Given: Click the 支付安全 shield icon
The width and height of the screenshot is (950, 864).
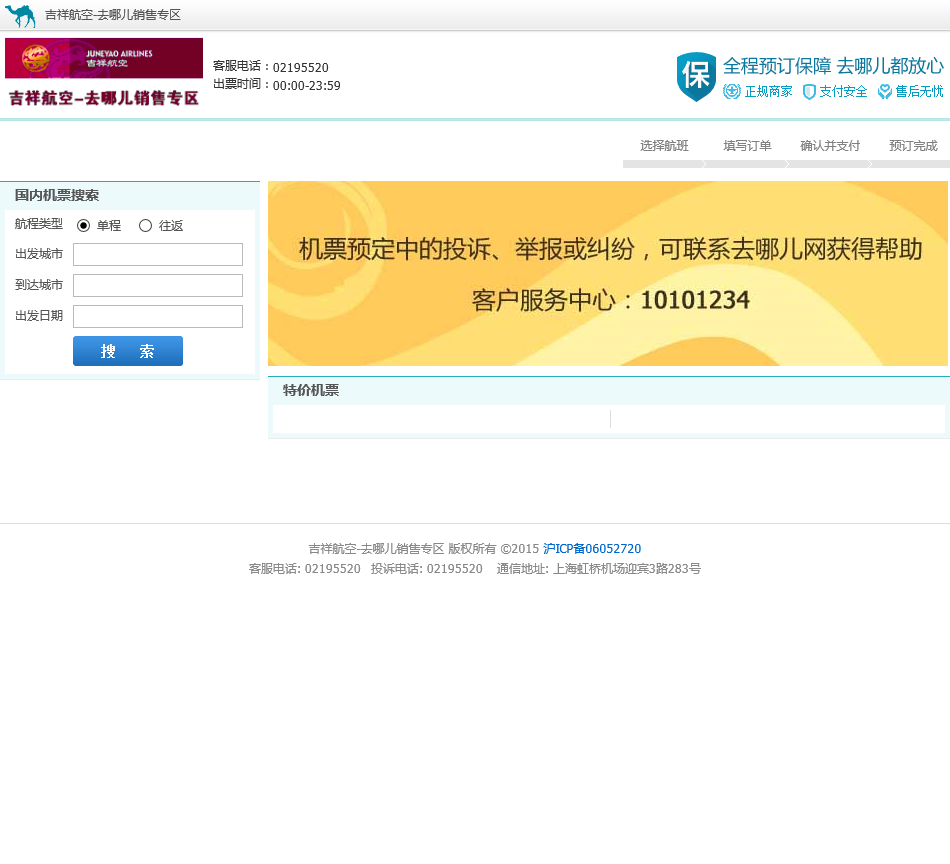Looking at the screenshot, I should (809, 91).
